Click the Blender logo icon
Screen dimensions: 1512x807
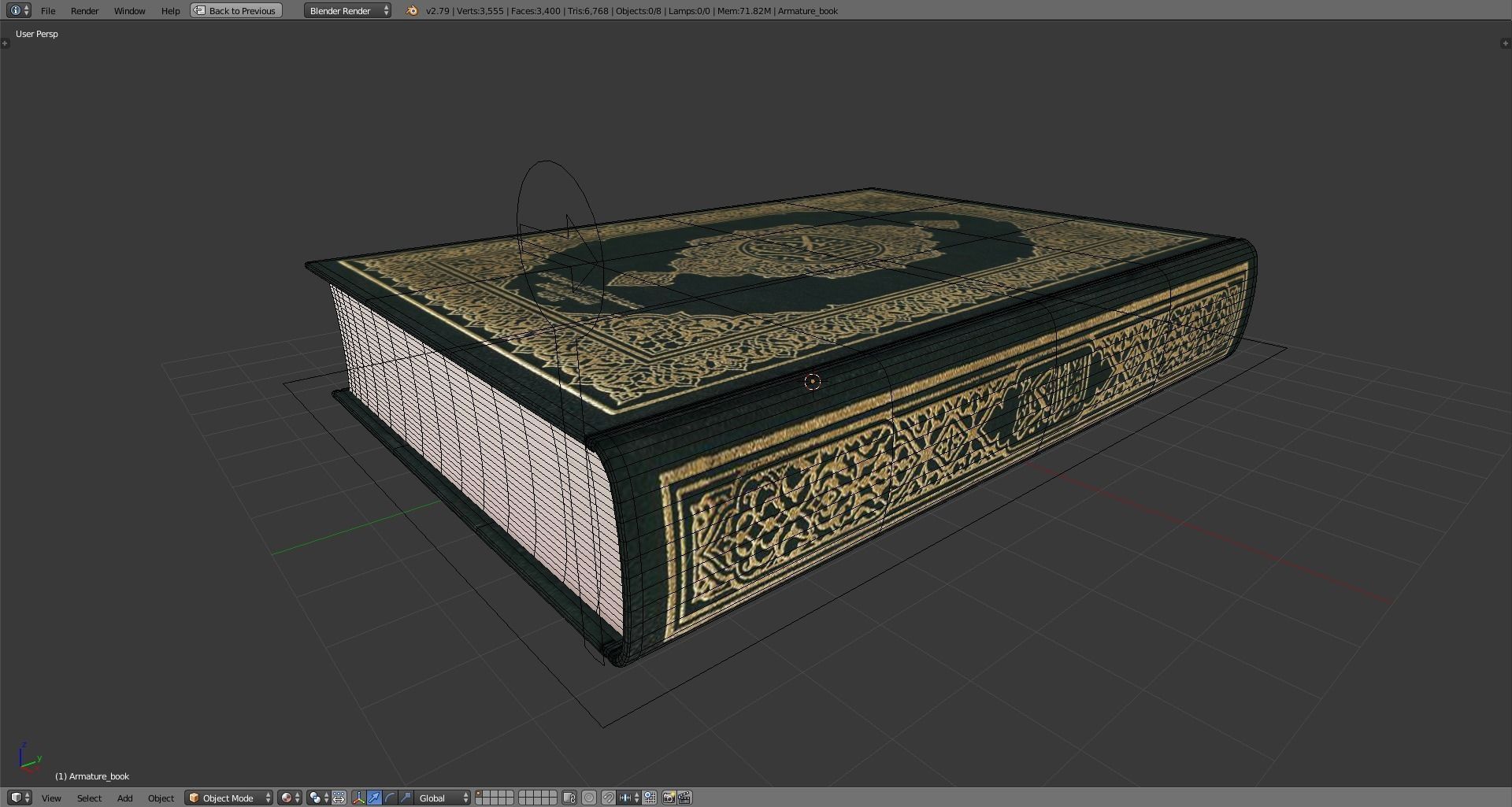[412, 10]
